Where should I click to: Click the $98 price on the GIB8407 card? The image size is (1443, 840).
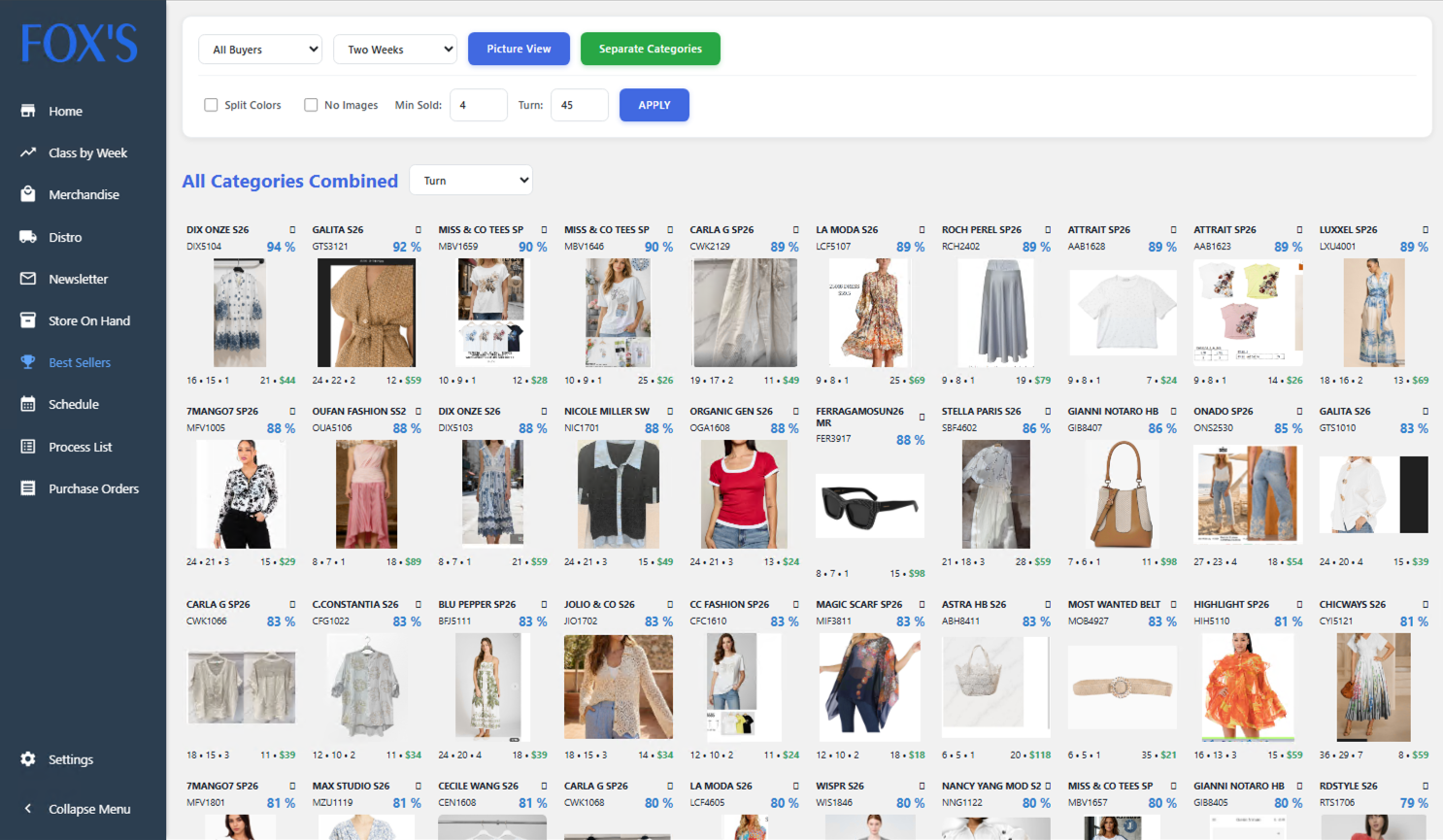pos(1169,561)
